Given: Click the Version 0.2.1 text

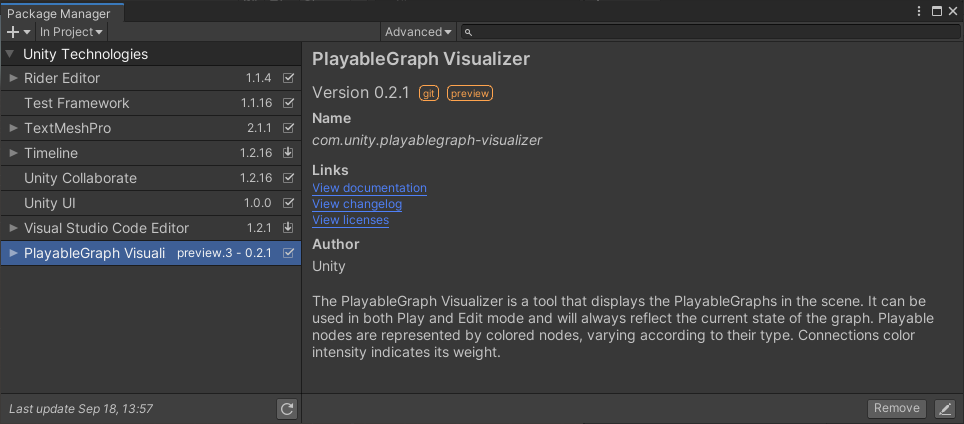Looking at the screenshot, I should pyautogui.click(x=361, y=93).
